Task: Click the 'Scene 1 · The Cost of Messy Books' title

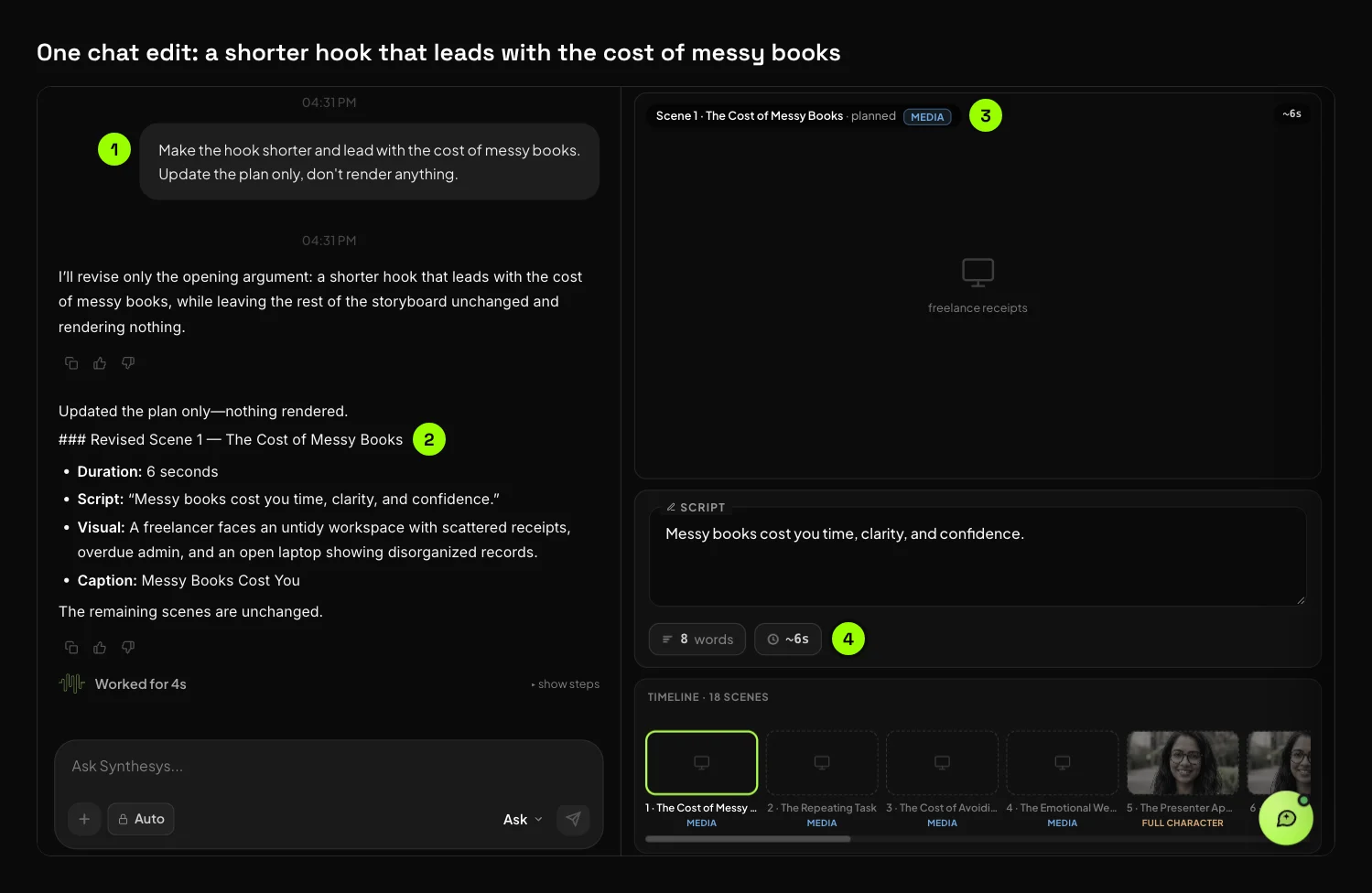Action: coord(750,116)
